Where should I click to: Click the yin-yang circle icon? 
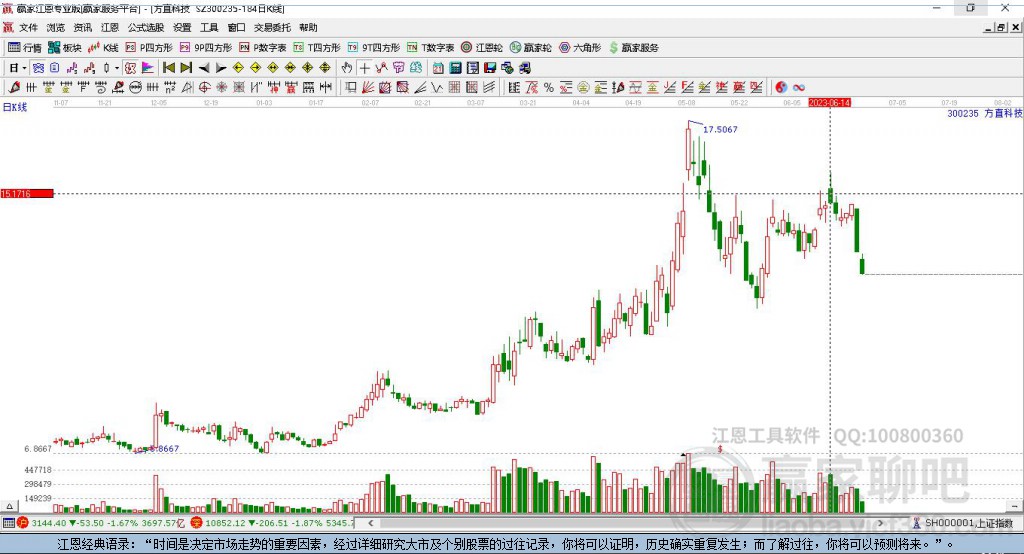[x=781, y=88]
